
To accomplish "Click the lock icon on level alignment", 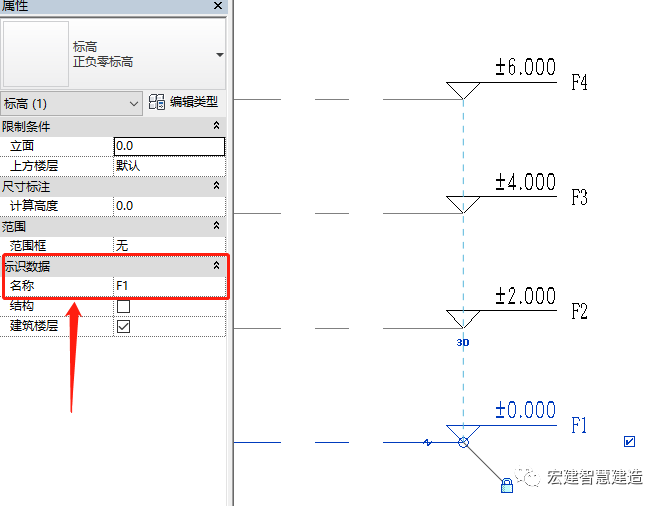I will click(507, 485).
